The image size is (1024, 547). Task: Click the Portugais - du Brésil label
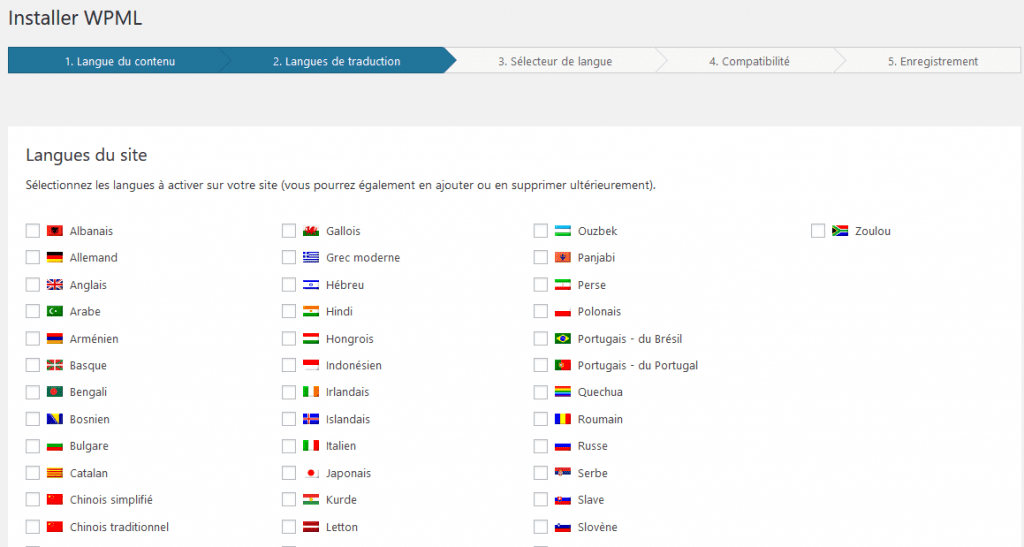630,339
